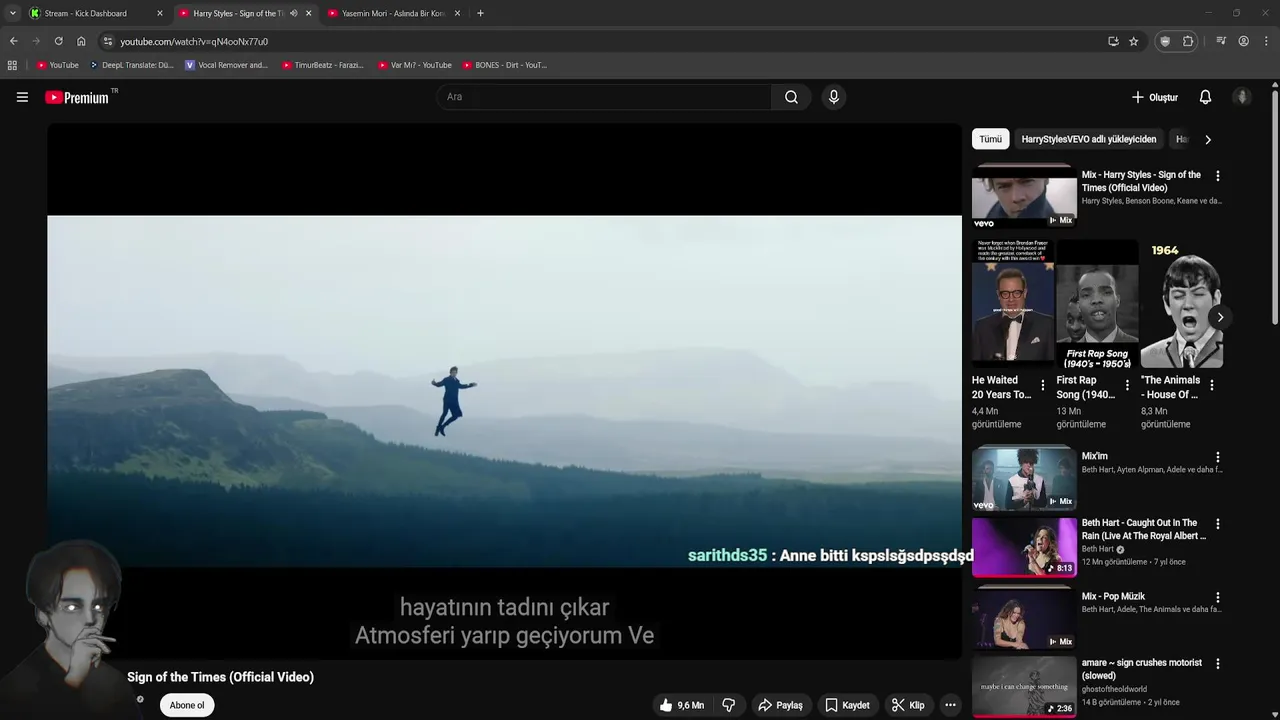Viewport: 1280px width, 720px height.
Task: Open Var Mı? - YouTube bookmark
Action: (414, 65)
